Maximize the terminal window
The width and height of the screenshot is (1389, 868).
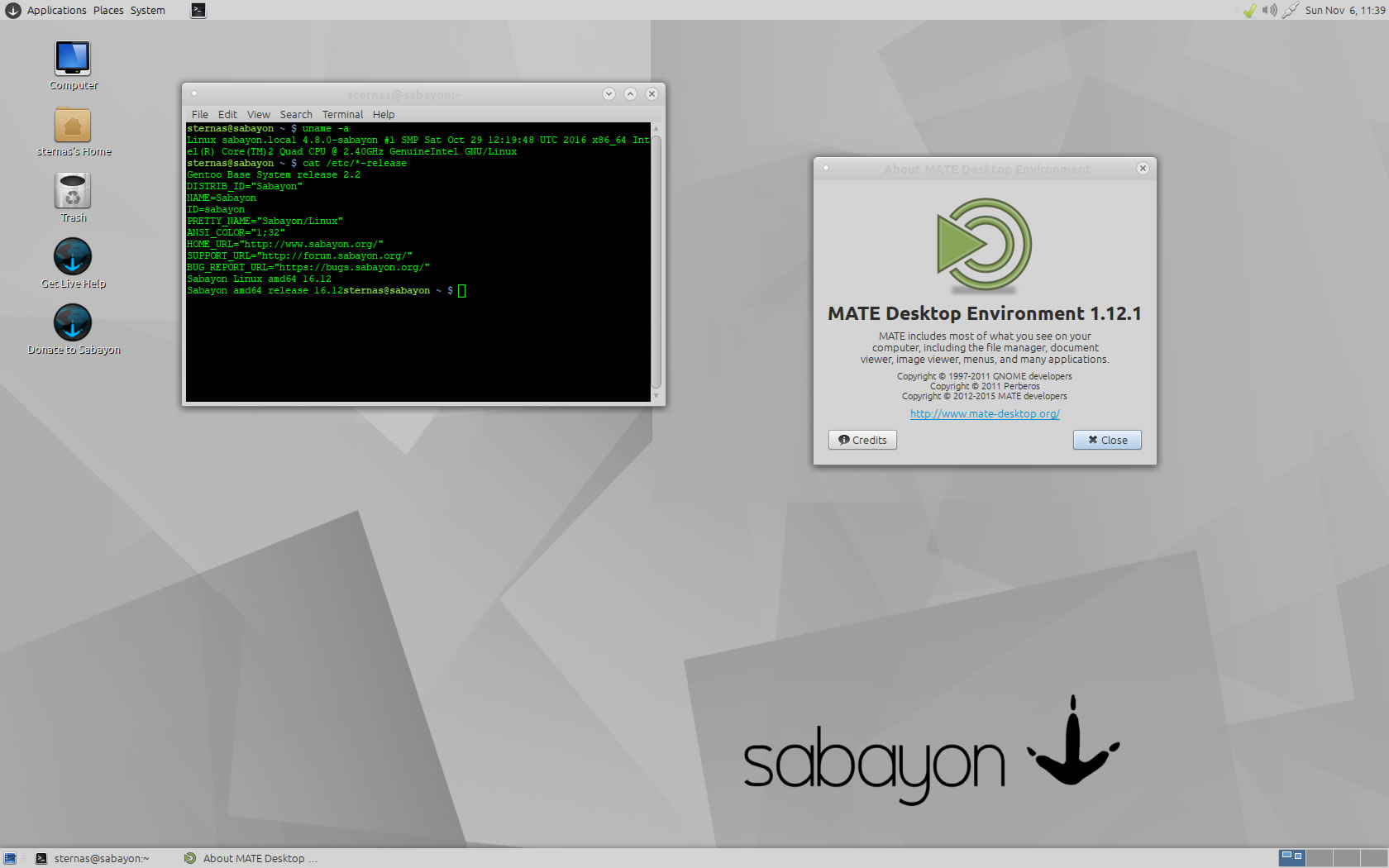tap(630, 93)
